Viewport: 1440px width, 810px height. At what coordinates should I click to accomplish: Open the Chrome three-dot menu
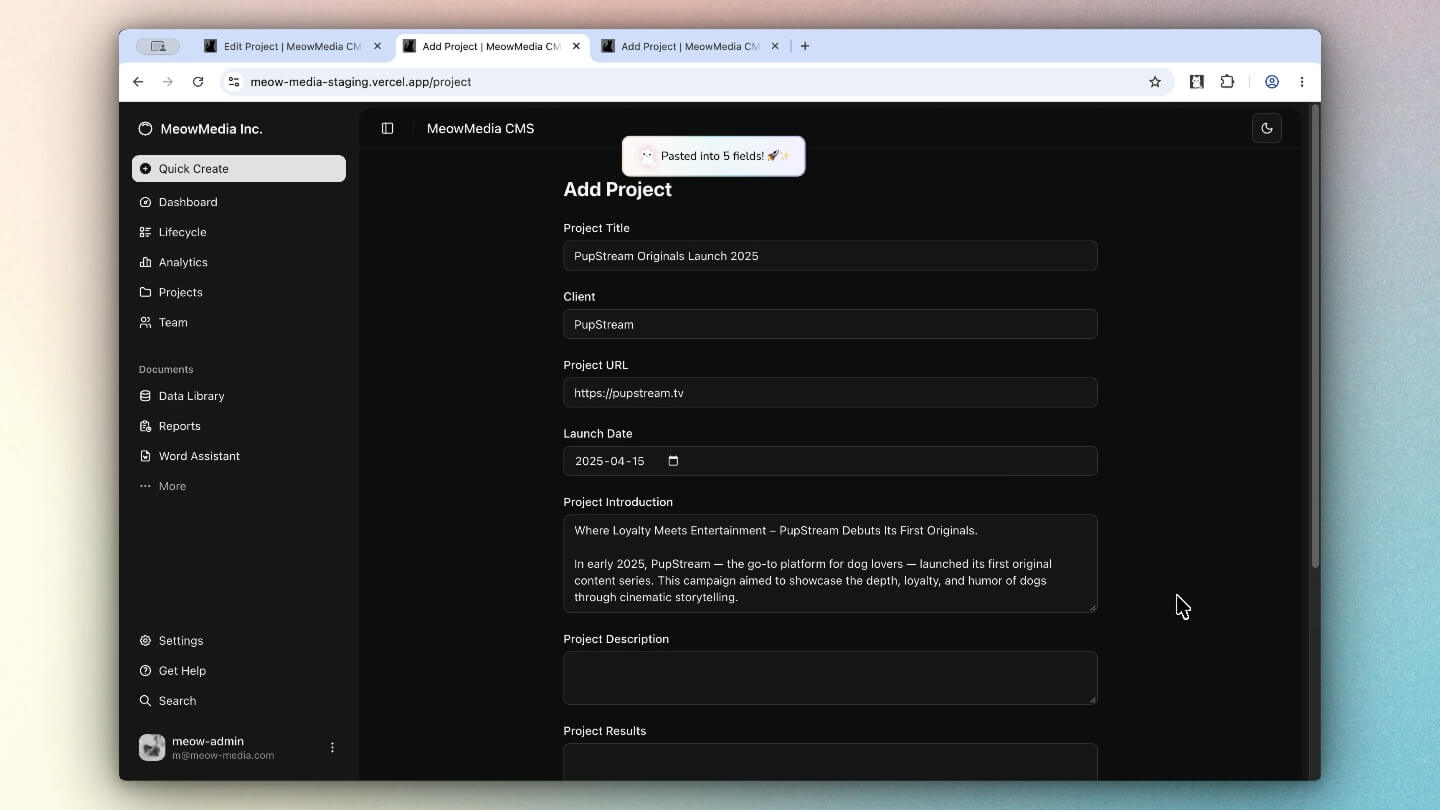[1302, 82]
